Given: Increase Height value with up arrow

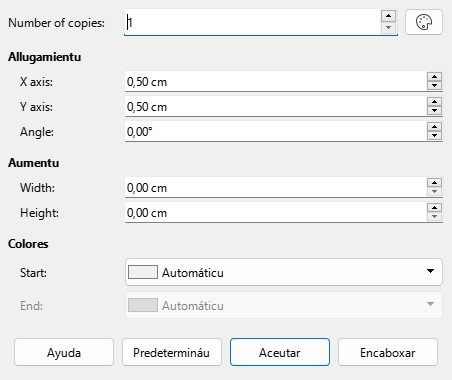Looking at the screenshot, I should click(x=434, y=208).
